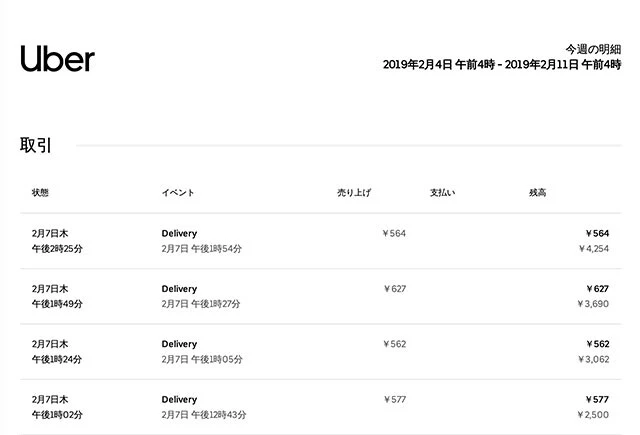The width and height of the screenshot is (640, 435).
Task: Click the 午後1時24分 transaction status
Action: click(x=57, y=358)
